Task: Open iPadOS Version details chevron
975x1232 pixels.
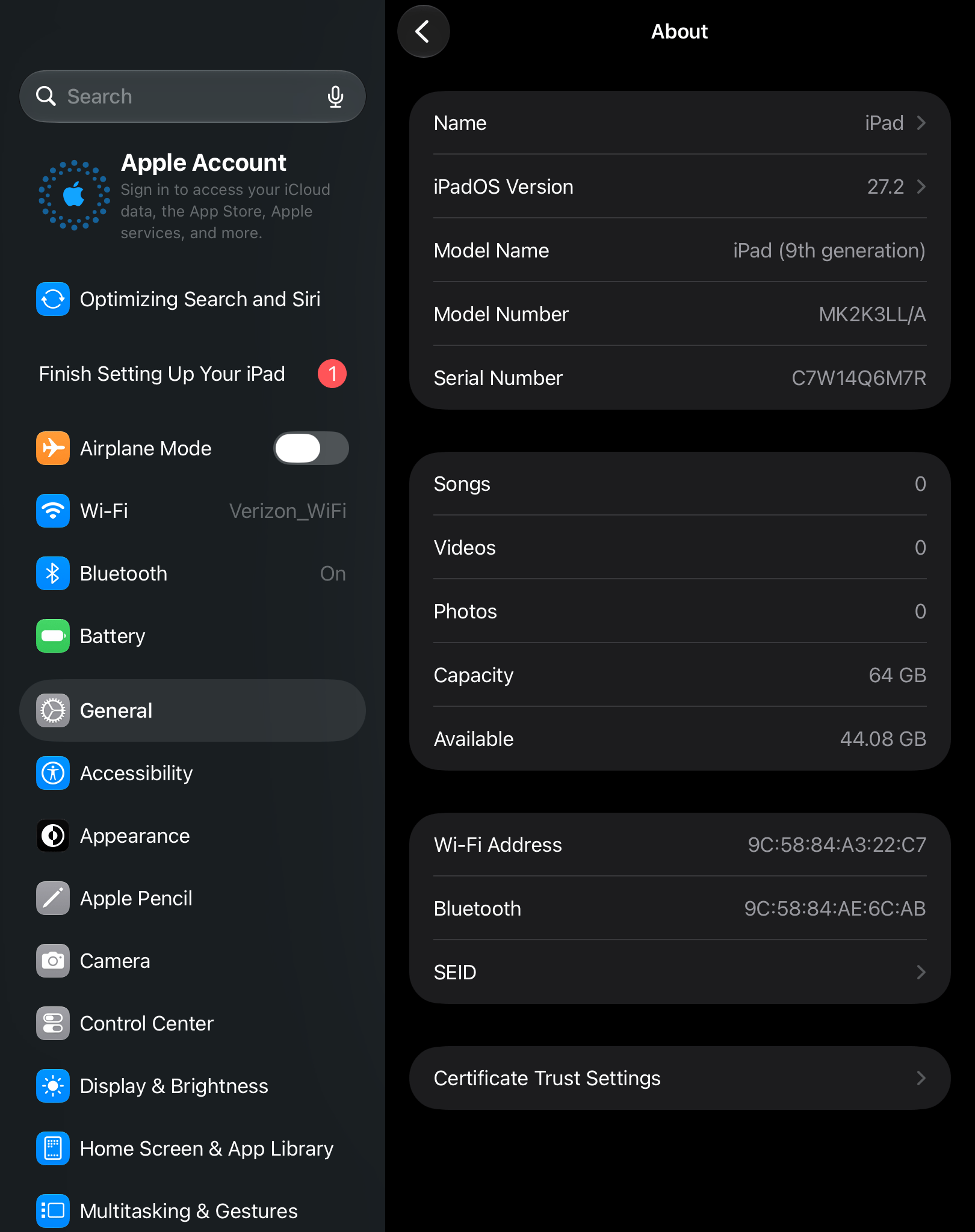Action: point(921,186)
